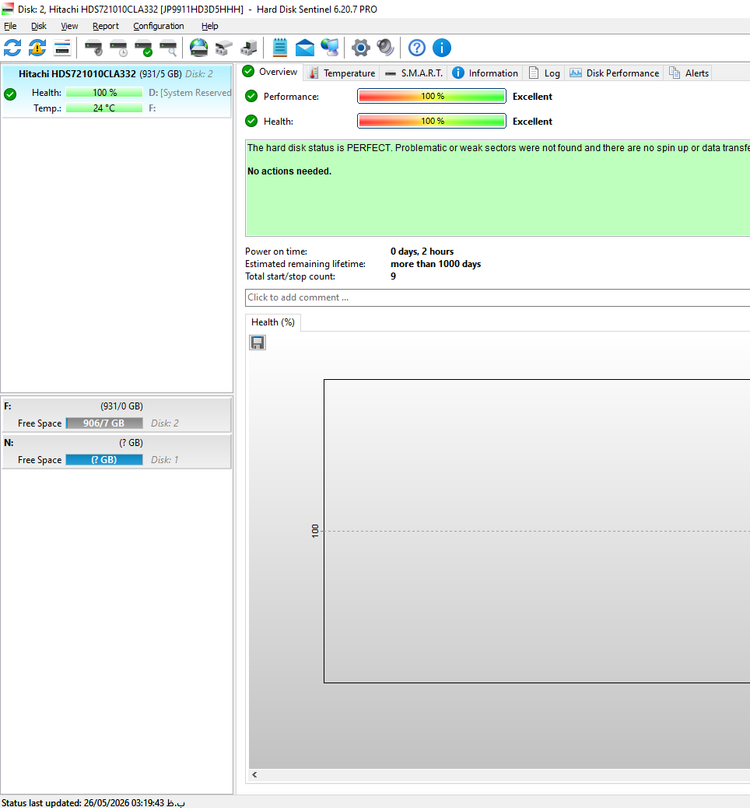Select the N: partition entry
The height and width of the screenshot is (808, 750).
[x=117, y=451]
